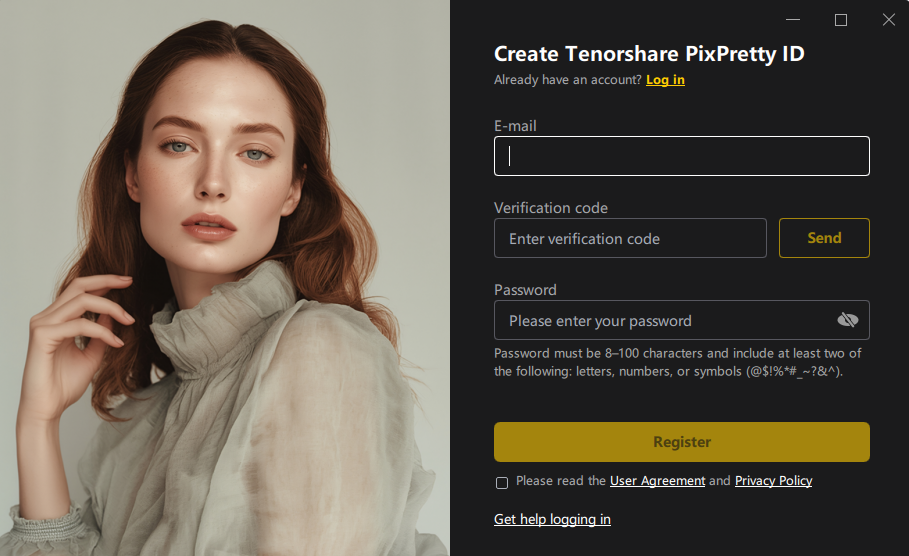Maximize the PixPretty registration window
Screen dimensions: 909x556
(841, 20)
